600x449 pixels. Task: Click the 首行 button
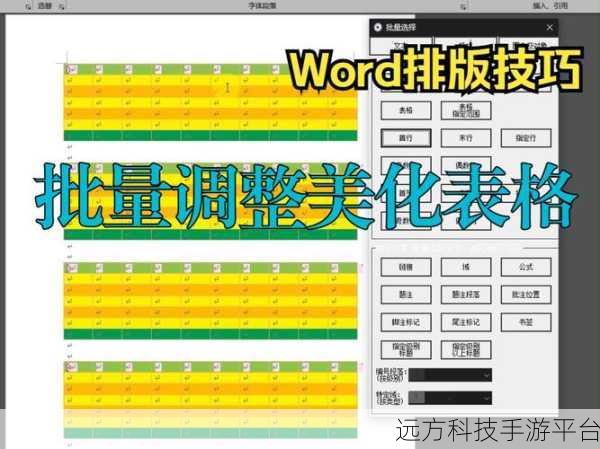[x=406, y=138]
